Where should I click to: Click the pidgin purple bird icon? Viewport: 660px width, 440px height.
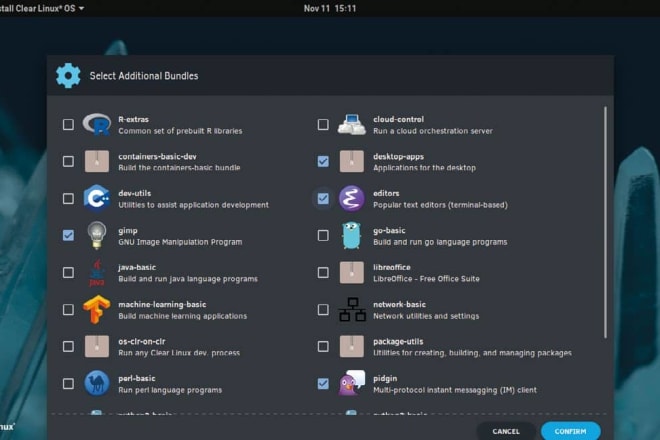[352, 383]
